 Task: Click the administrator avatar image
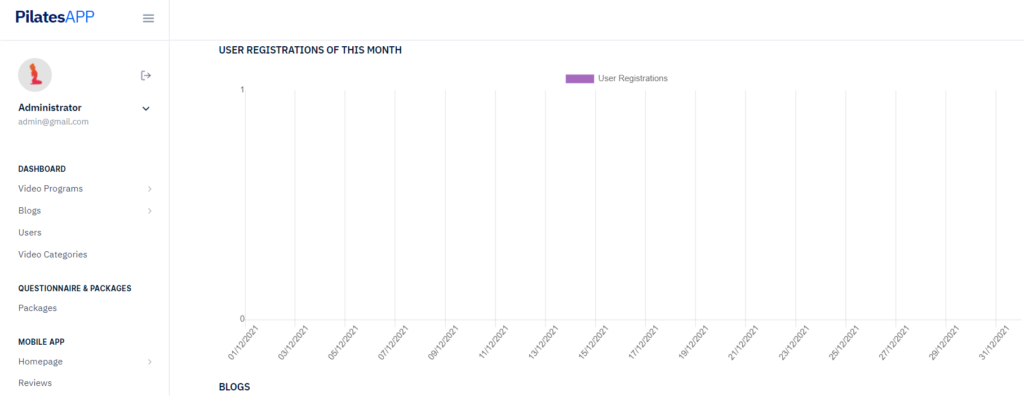[35, 75]
